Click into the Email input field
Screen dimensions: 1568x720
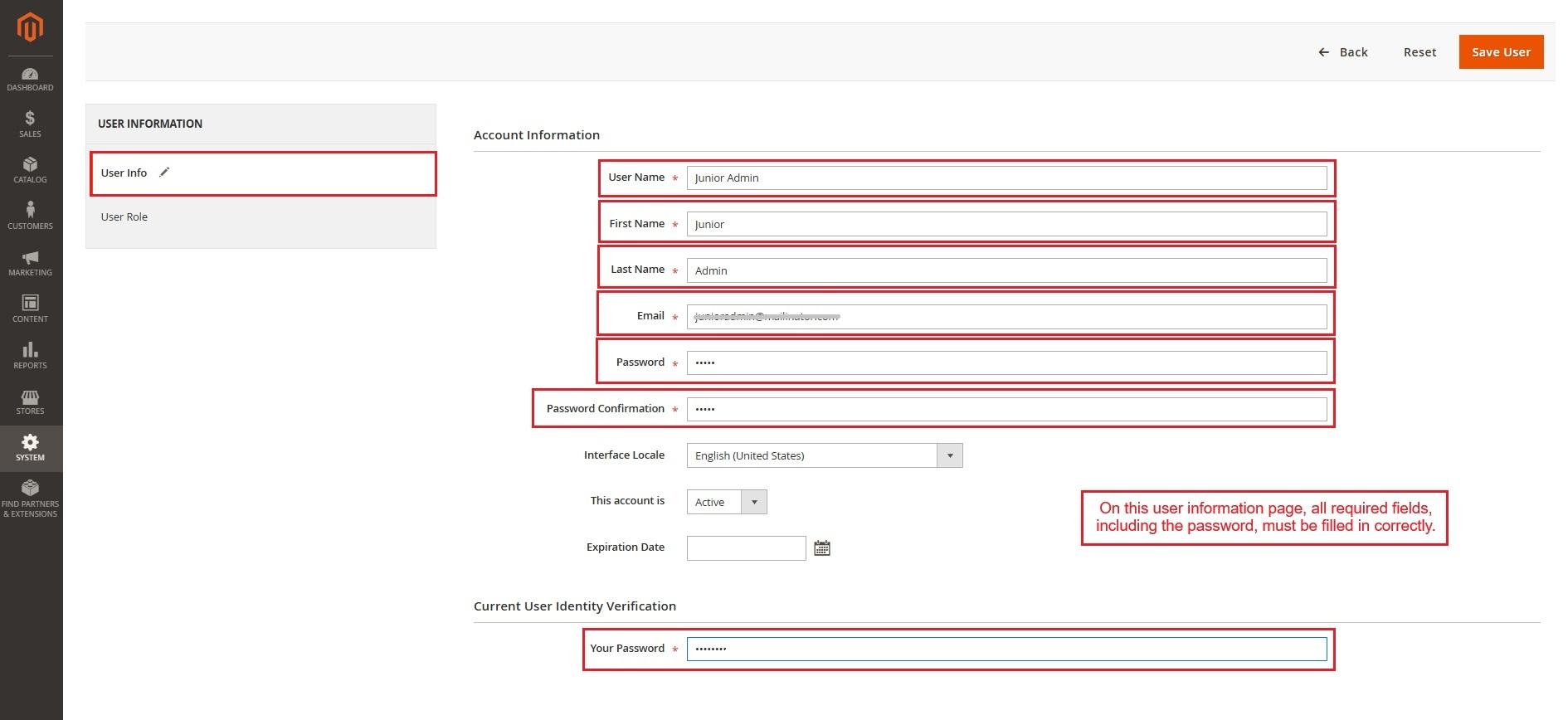[x=1006, y=316]
